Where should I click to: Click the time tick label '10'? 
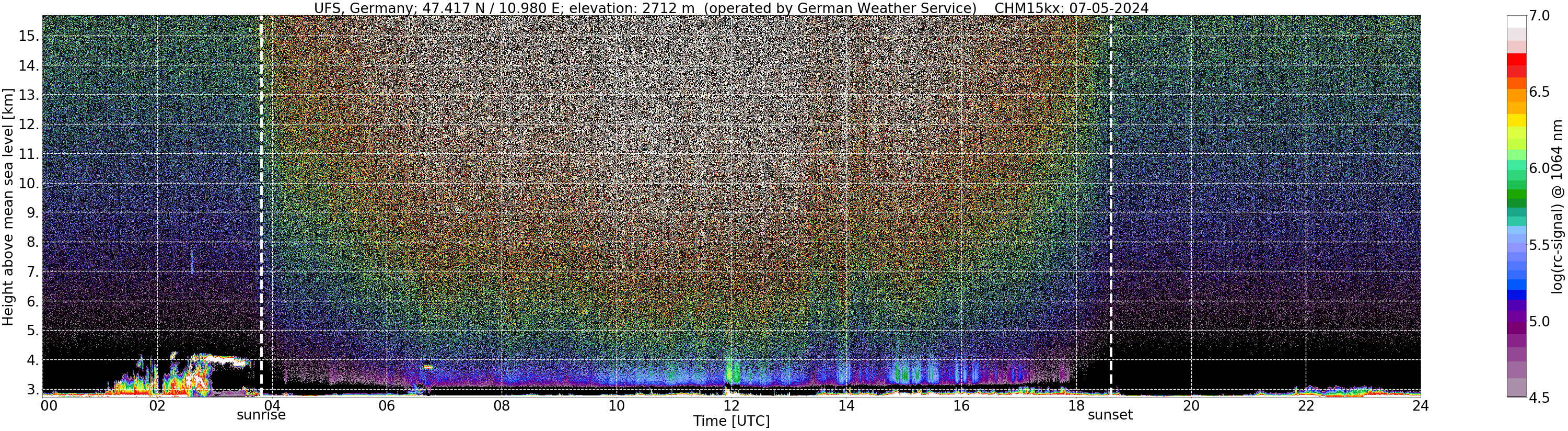(617, 406)
